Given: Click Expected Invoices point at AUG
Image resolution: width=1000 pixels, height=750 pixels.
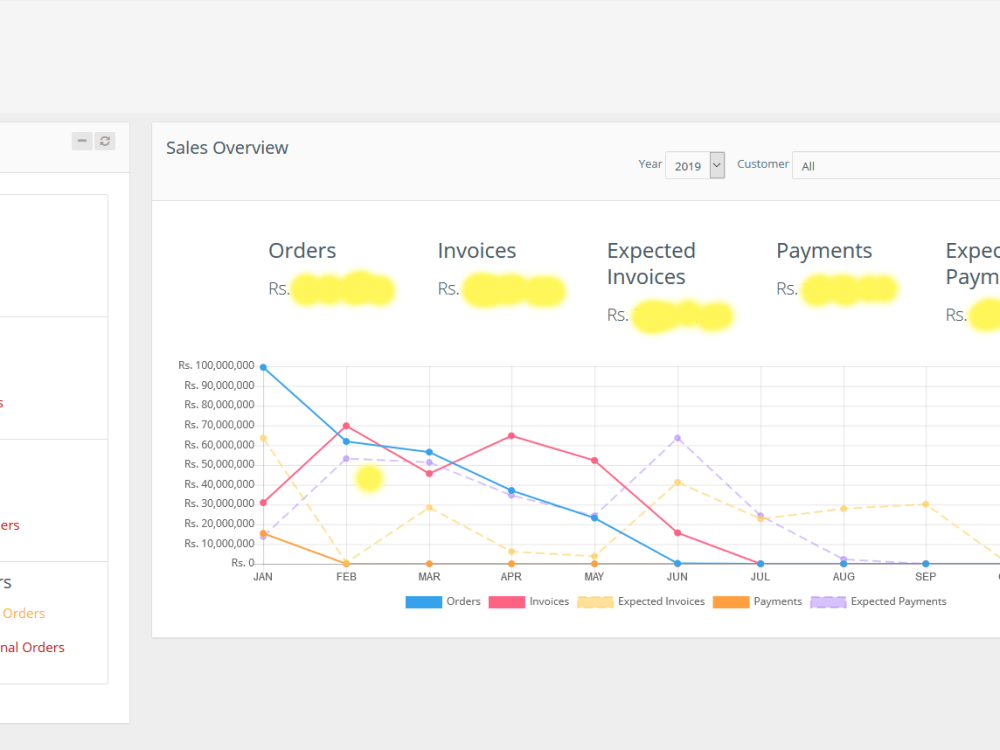Looking at the screenshot, I should [843, 509].
